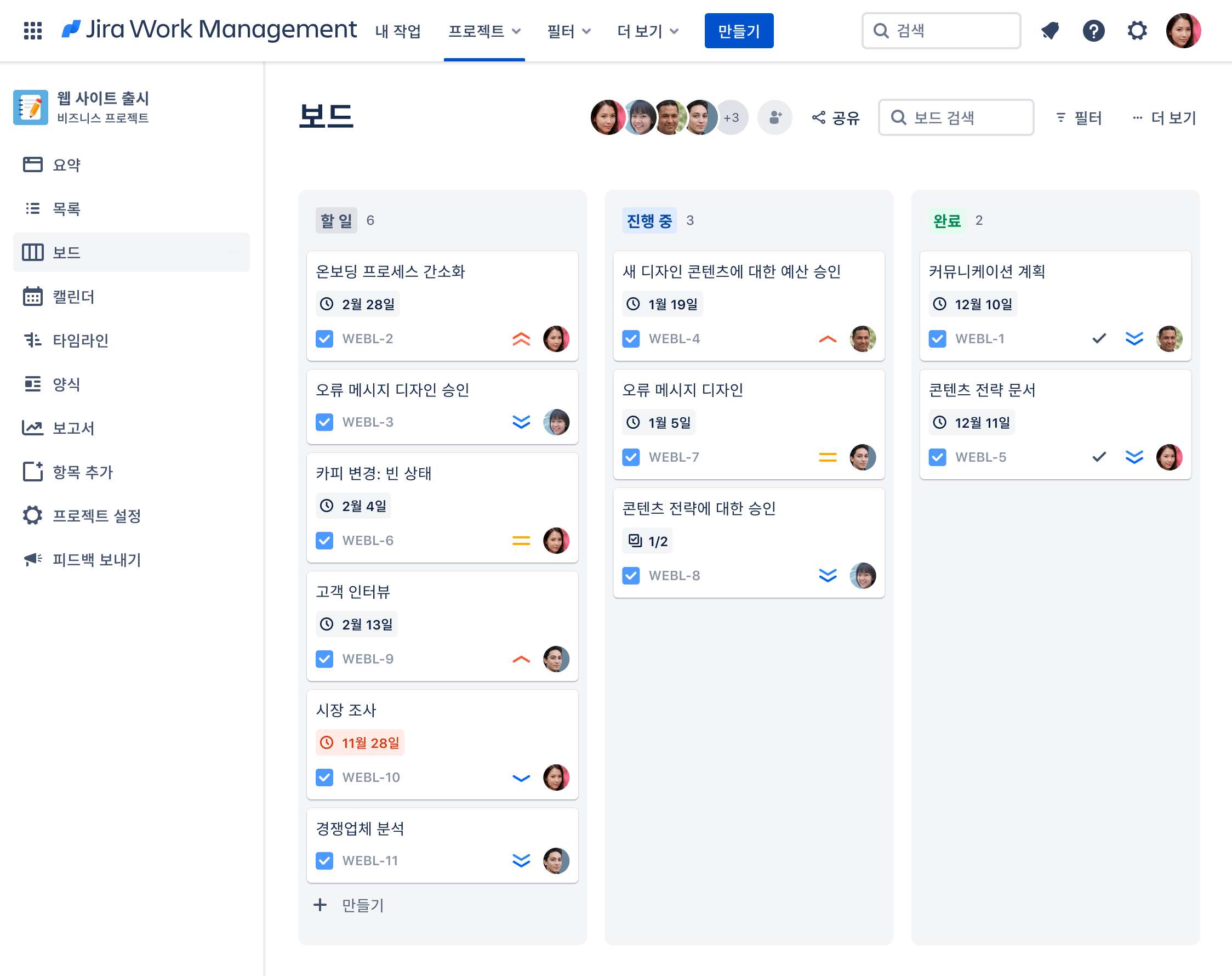Screen dimensions: 1232x976
Task: Toggle task type checkbox on WEBL-10
Action: (324, 778)
